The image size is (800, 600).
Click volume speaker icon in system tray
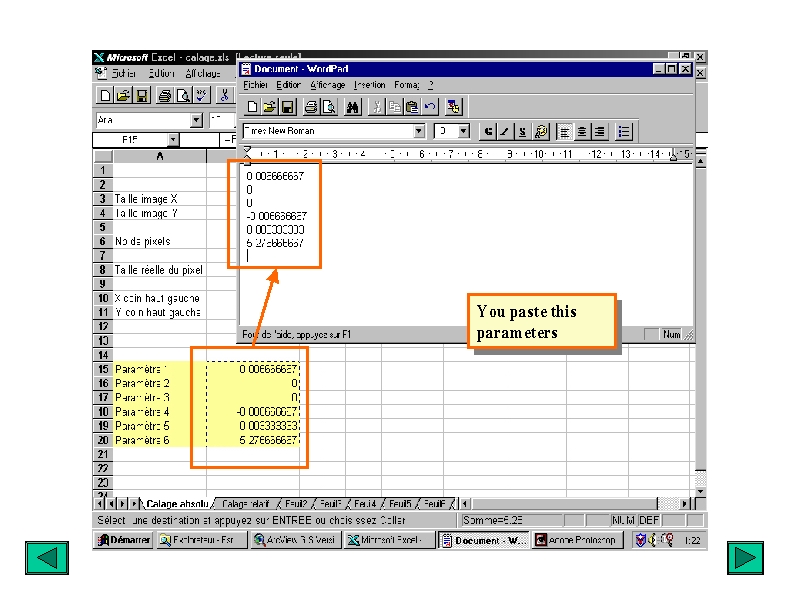pyautogui.click(x=653, y=540)
